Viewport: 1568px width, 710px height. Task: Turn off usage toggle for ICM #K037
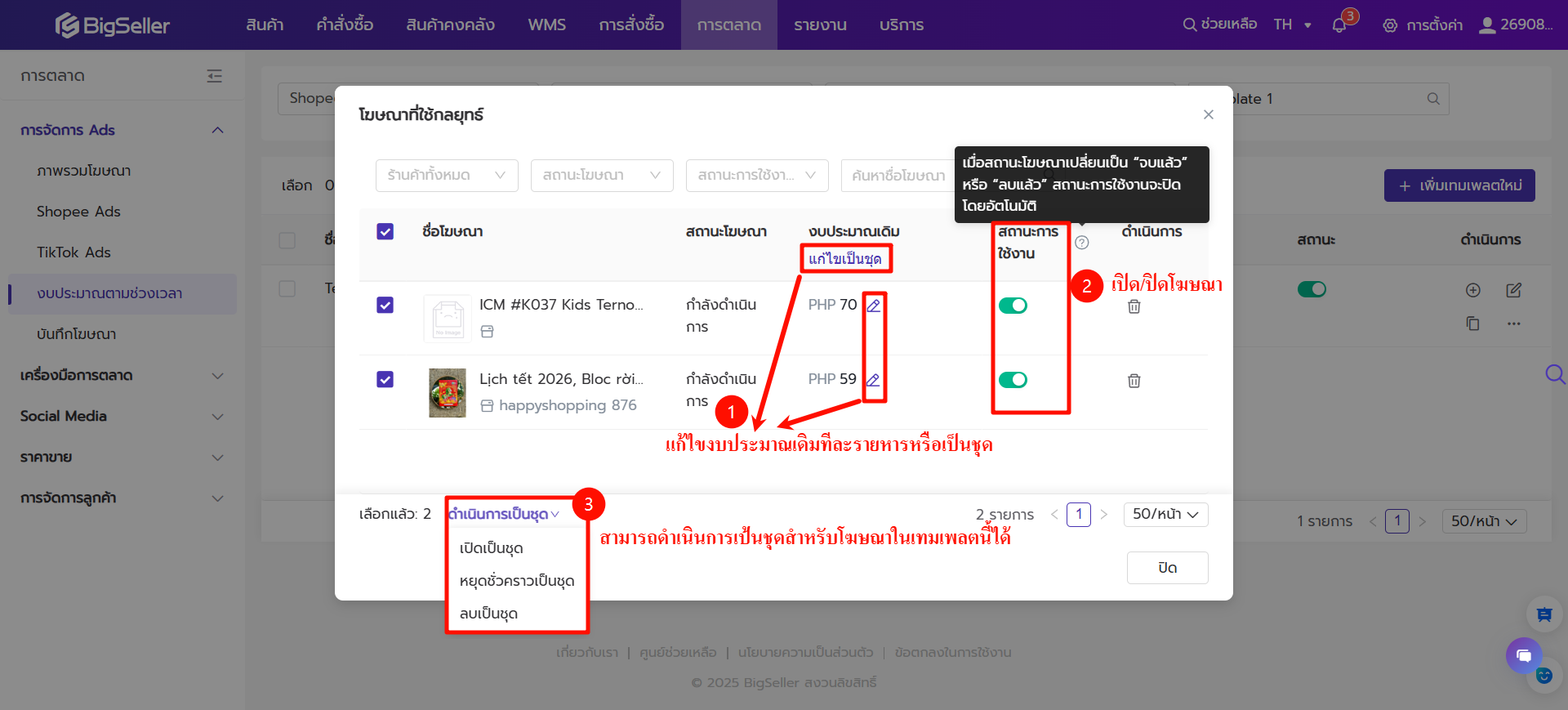tap(1013, 306)
